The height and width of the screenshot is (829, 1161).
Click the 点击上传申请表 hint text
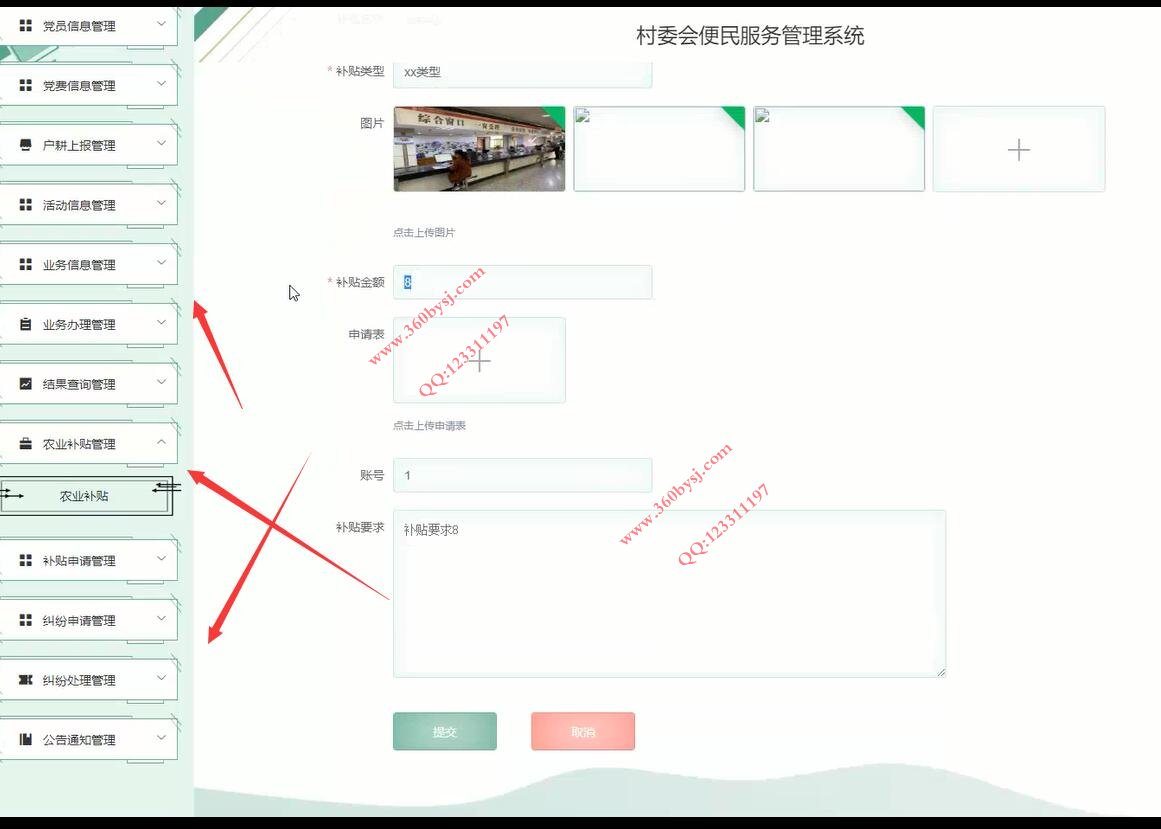pyautogui.click(x=429, y=426)
